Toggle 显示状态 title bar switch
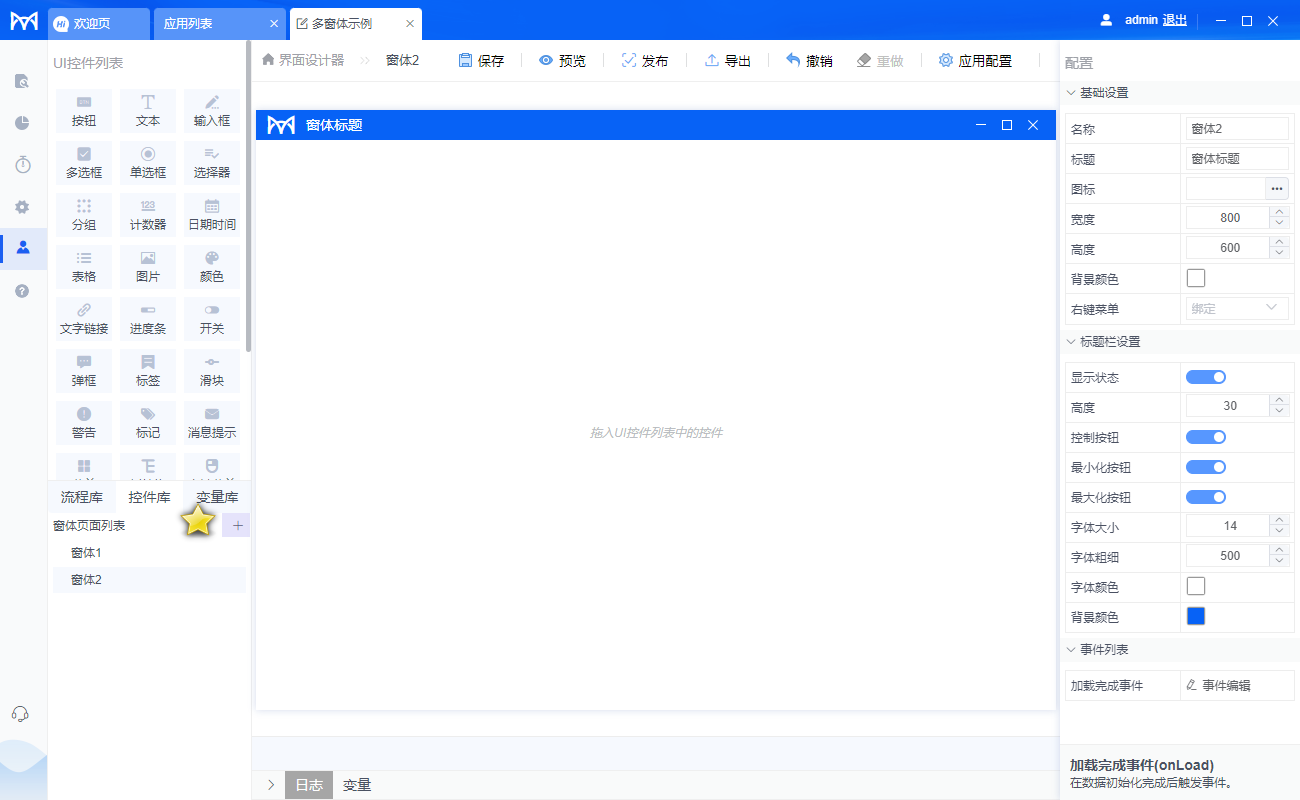Screen dimensions: 1300x800 click(x=1206, y=377)
